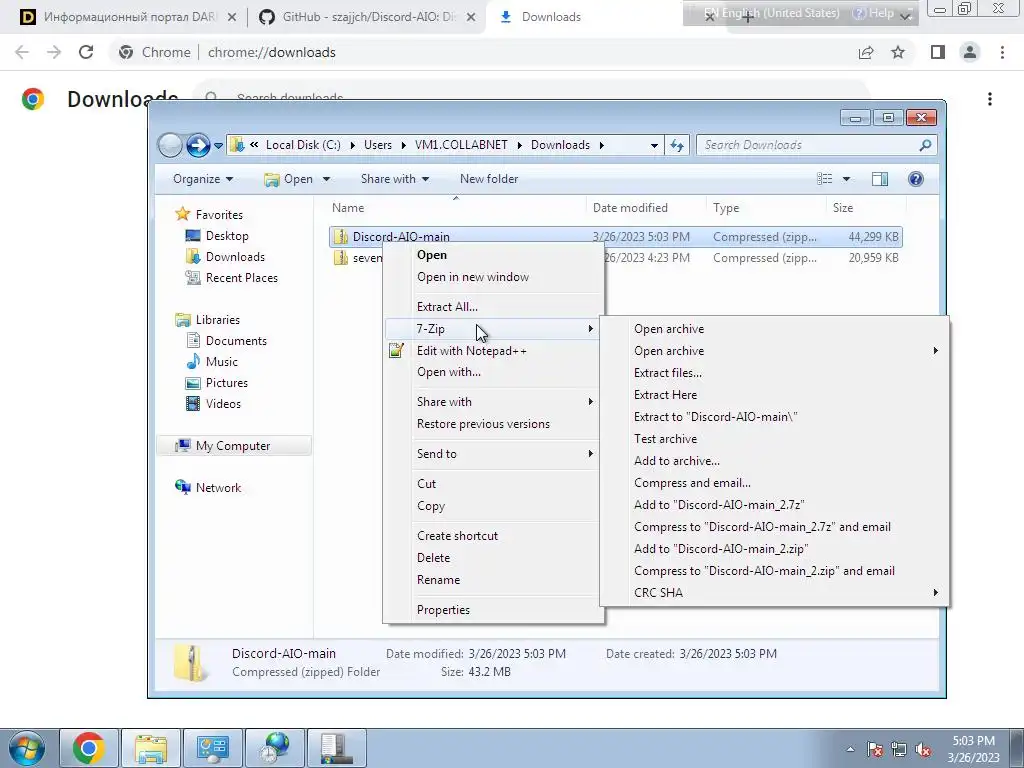
Task: Select My Computer in sidebar
Action: 232,446
